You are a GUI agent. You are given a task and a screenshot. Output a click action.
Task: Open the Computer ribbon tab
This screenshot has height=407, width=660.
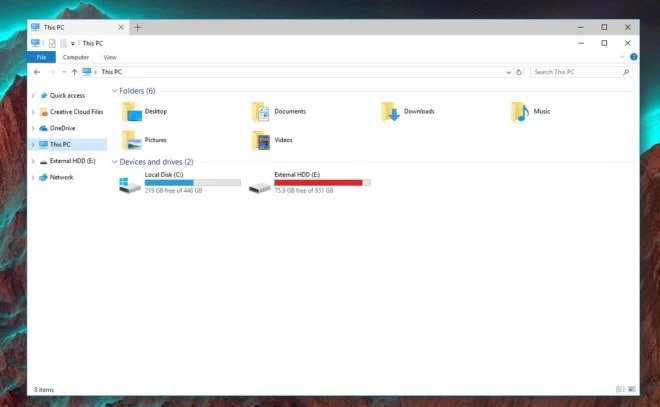(76, 57)
